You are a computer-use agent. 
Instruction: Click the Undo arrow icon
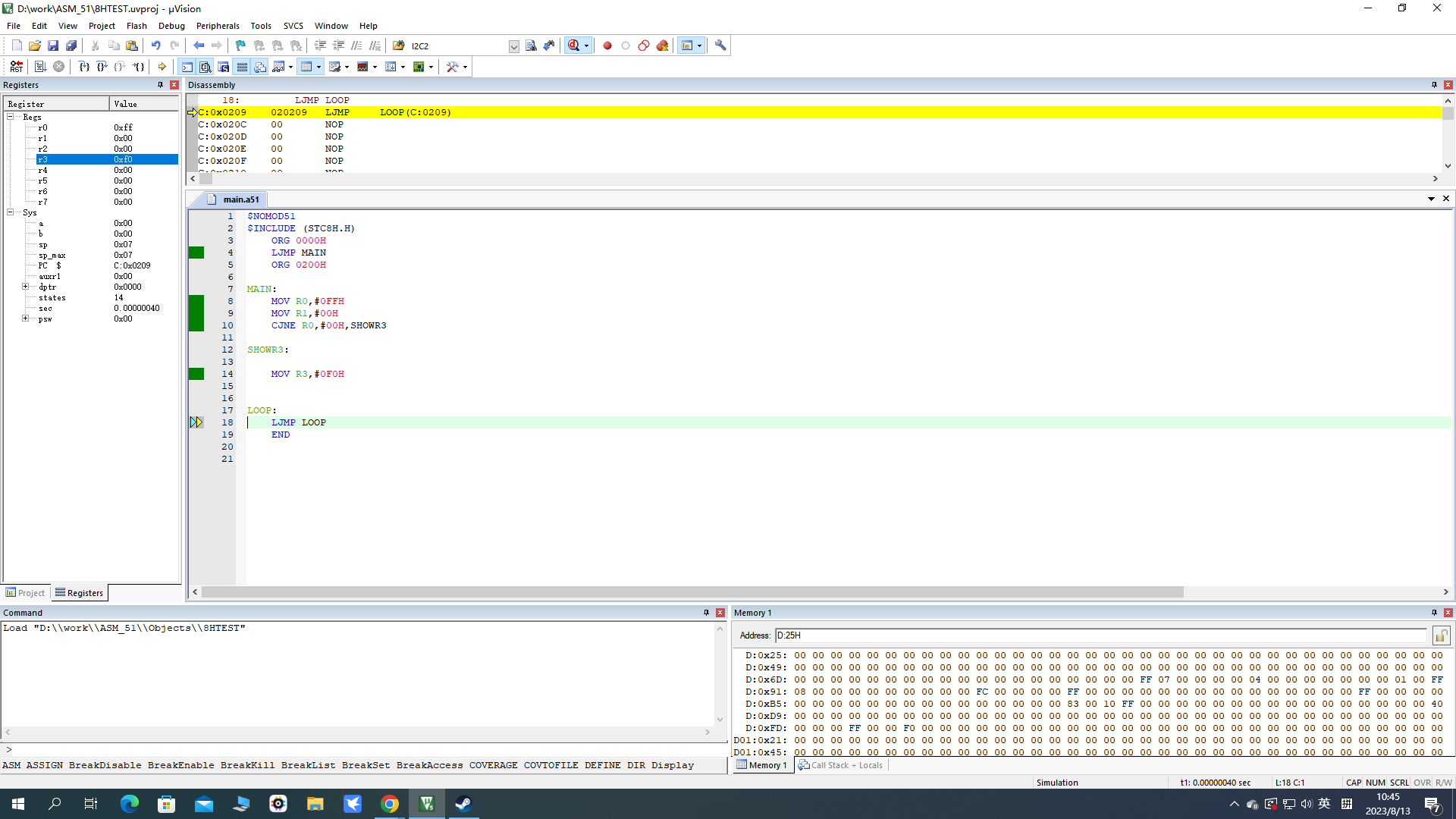coord(155,45)
